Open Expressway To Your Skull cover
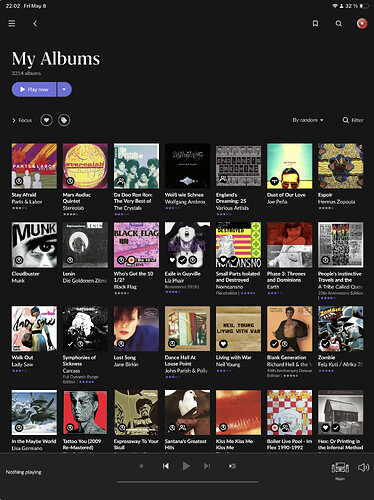374x500 pixels. coord(136,412)
